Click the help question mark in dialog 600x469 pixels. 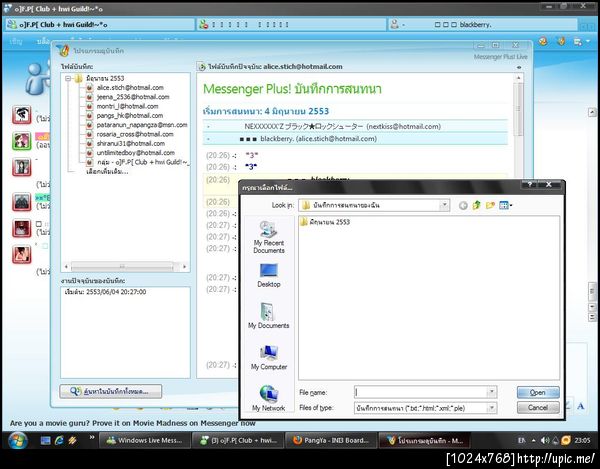(x=530, y=185)
